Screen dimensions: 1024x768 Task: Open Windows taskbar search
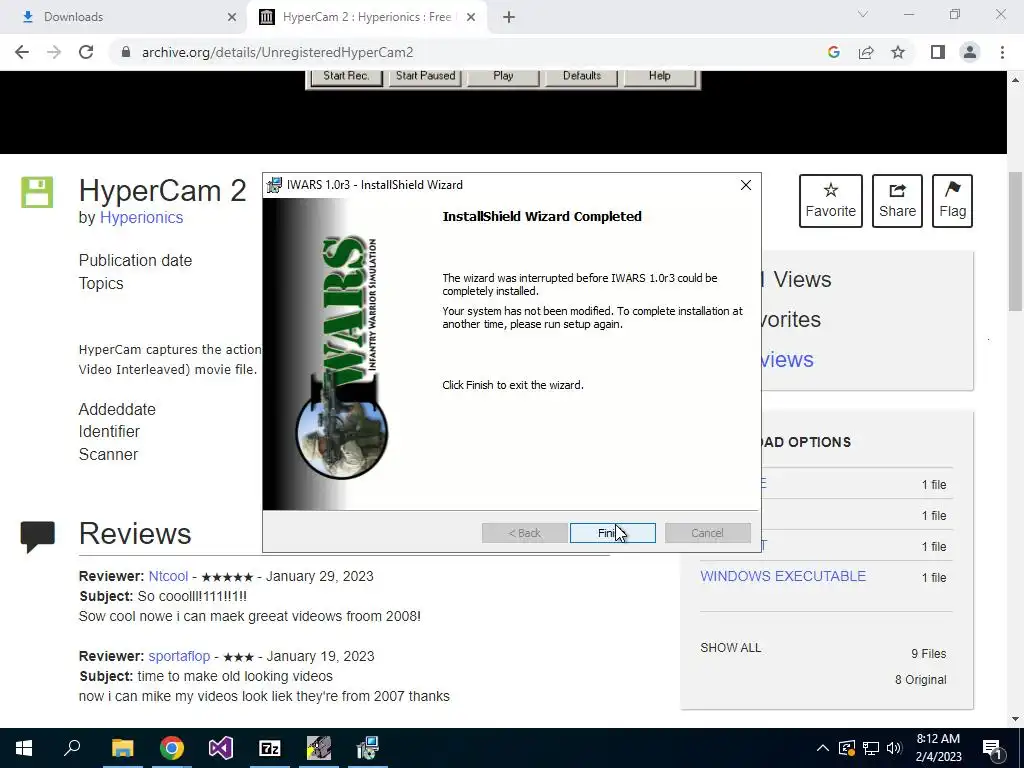pyautogui.click(x=72, y=748)
